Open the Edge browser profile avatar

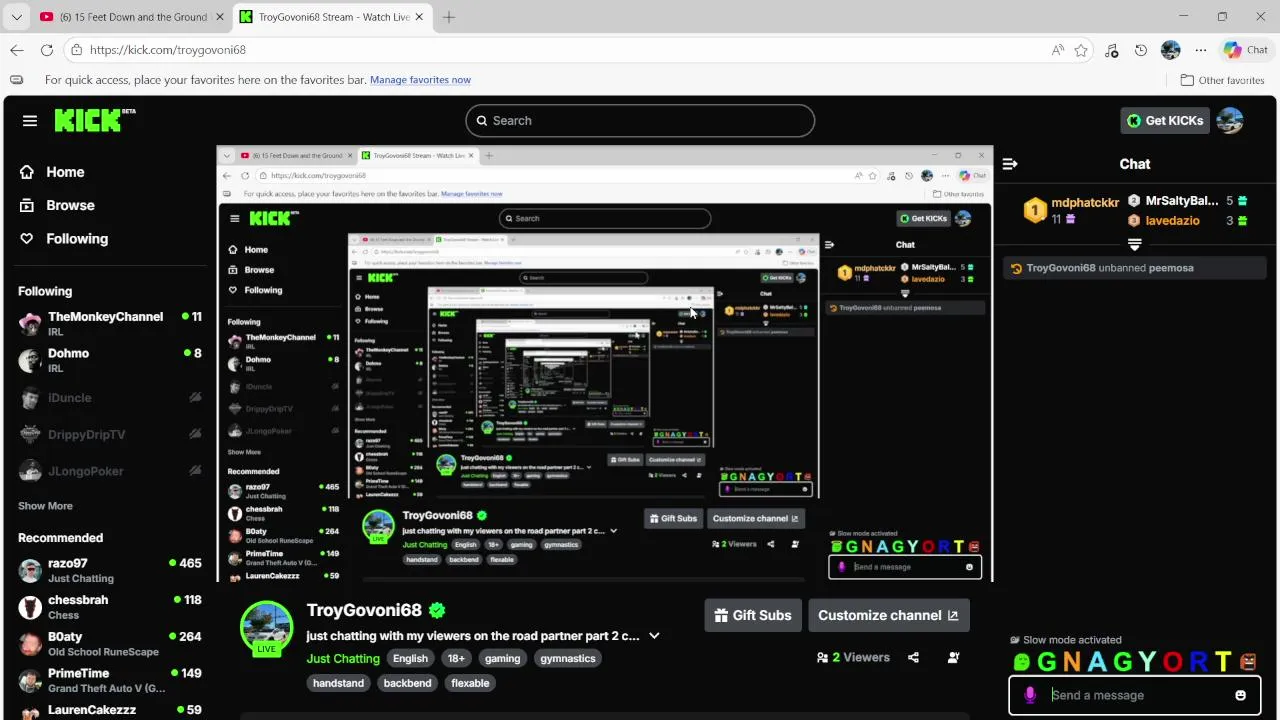[1170, 50]
